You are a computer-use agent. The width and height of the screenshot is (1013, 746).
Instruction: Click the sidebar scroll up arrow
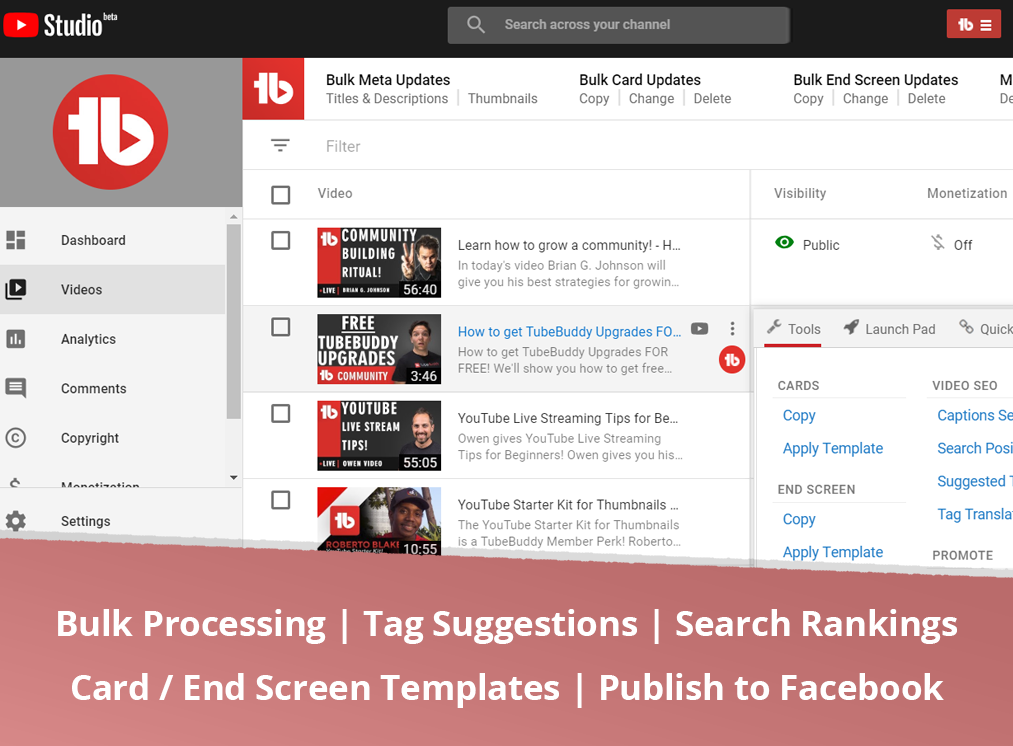[x=234, y=216]
